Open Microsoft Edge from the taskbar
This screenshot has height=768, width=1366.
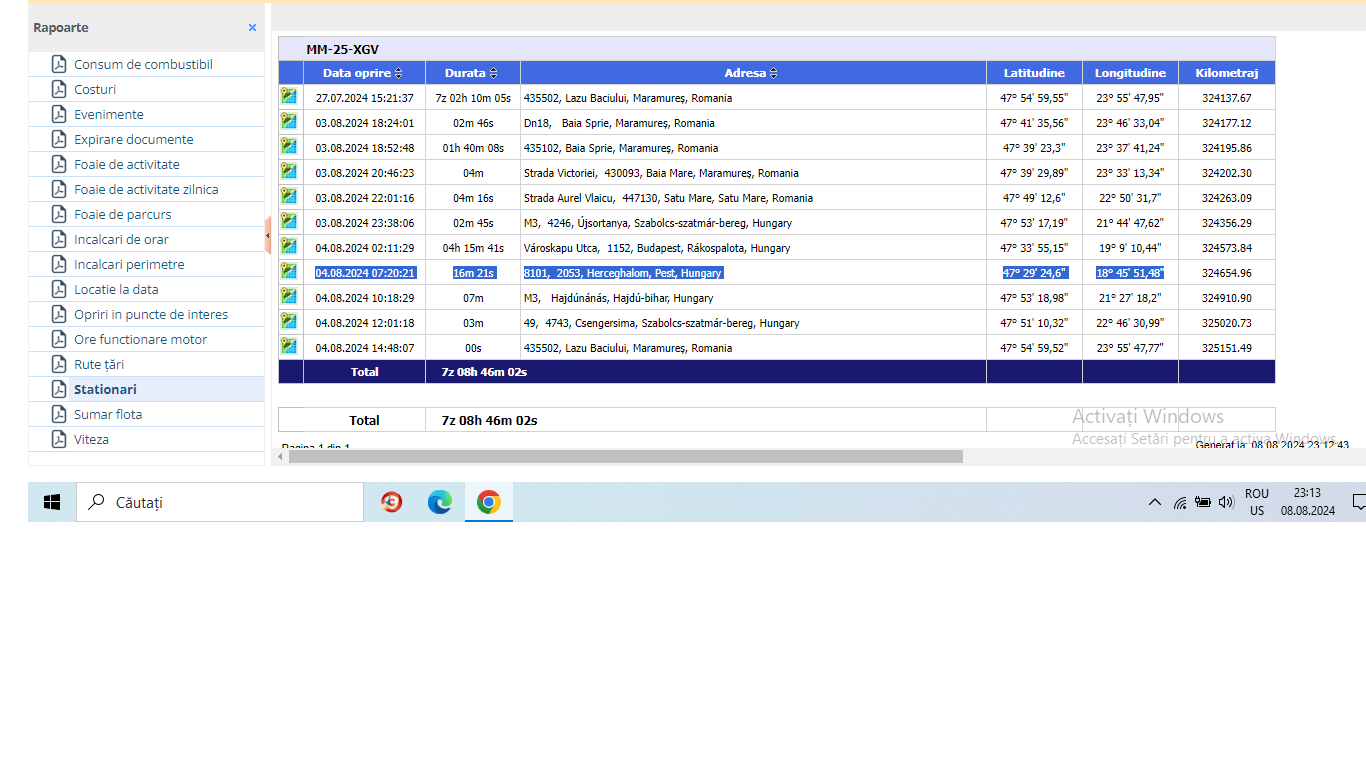tap(440, 502)
